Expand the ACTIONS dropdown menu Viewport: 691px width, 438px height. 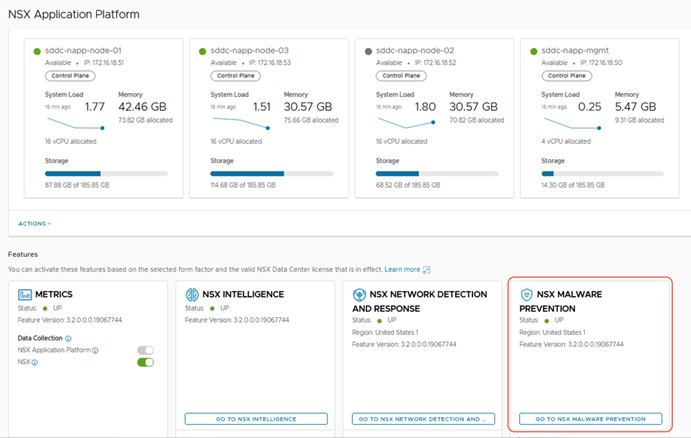pos(35,223)
